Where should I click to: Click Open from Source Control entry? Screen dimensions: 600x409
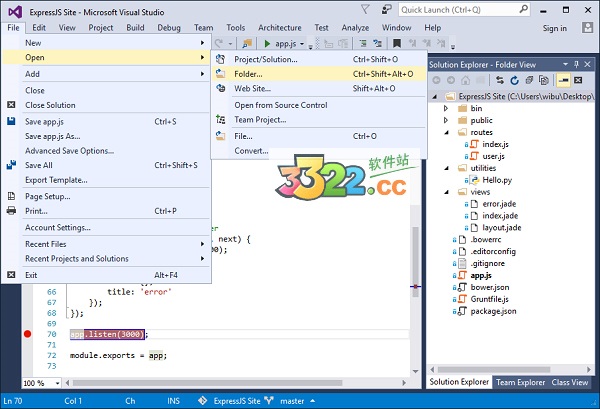pos(319,105)
